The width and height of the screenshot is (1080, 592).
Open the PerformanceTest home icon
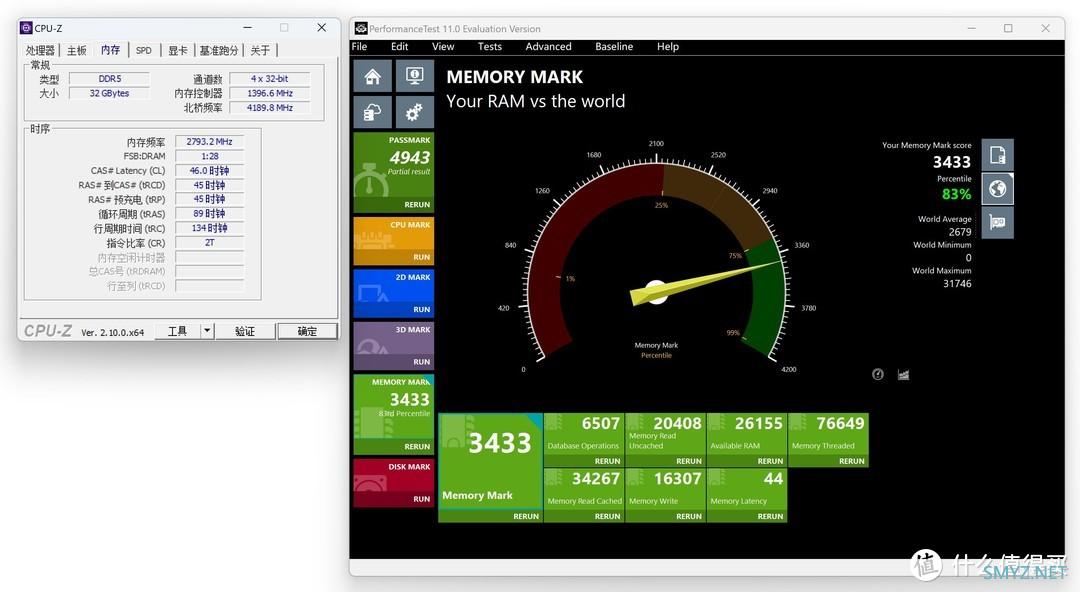(373, 76)
